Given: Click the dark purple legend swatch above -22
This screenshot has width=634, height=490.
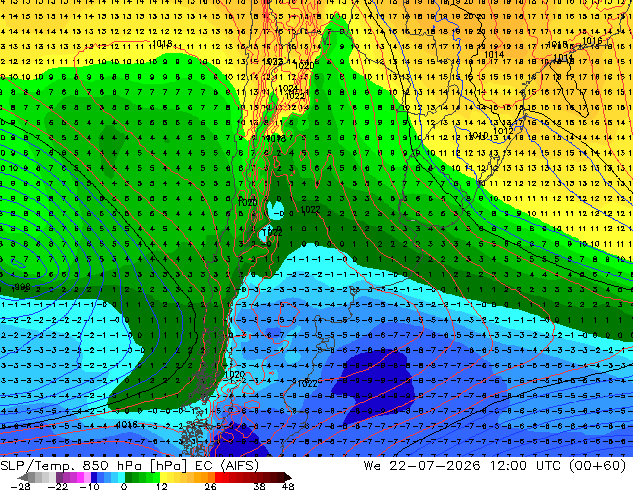Looking at the screenshot, I should (59, 477).
